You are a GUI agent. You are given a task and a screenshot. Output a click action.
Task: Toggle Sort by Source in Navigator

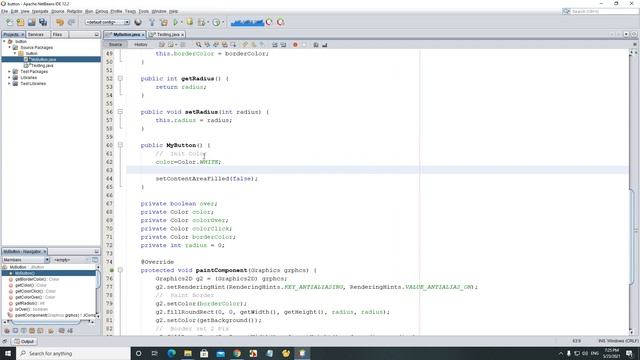pos(70,331)
